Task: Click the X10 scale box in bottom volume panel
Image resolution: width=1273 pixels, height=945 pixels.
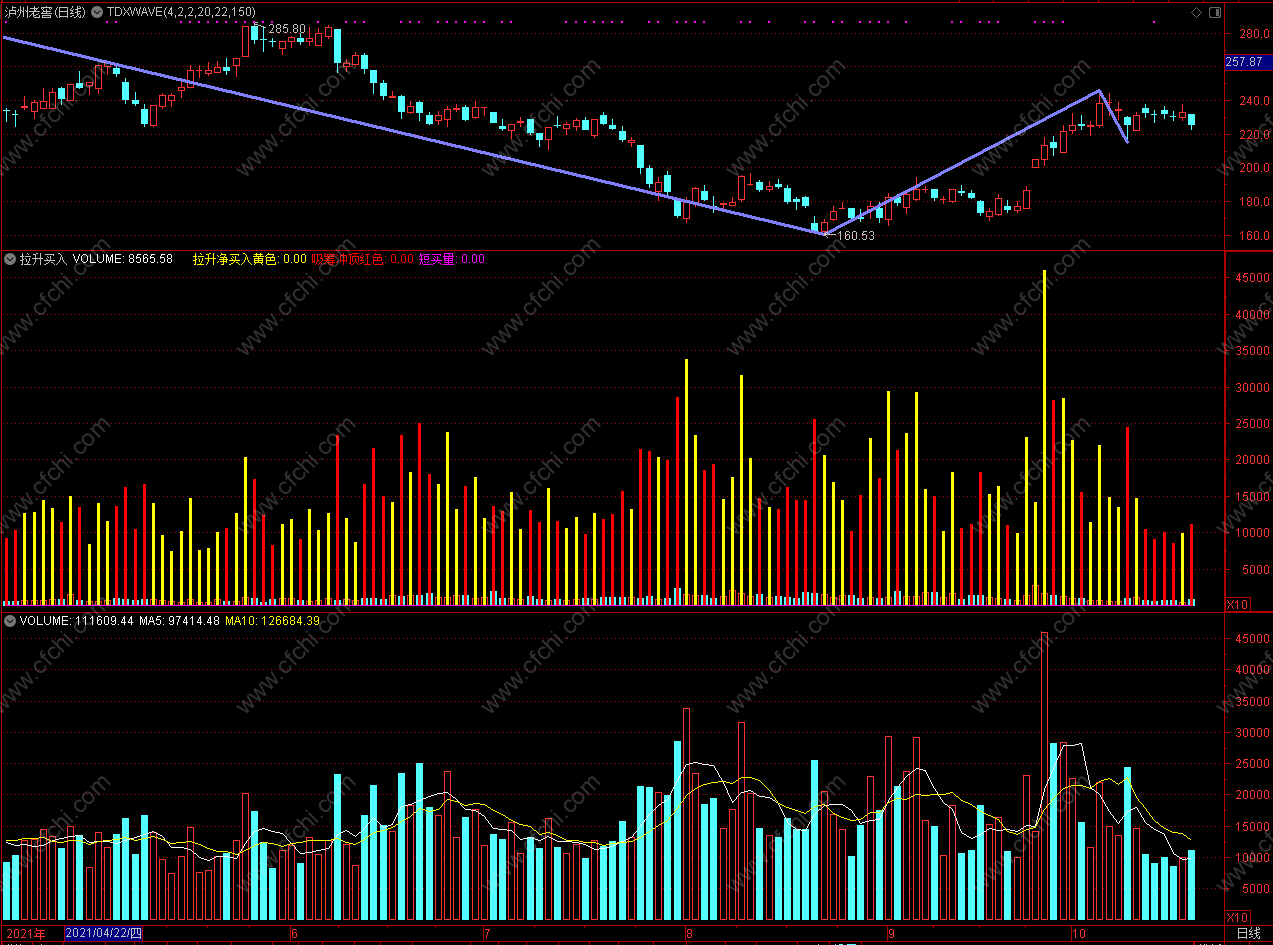Action: [x=1238, y=917]
